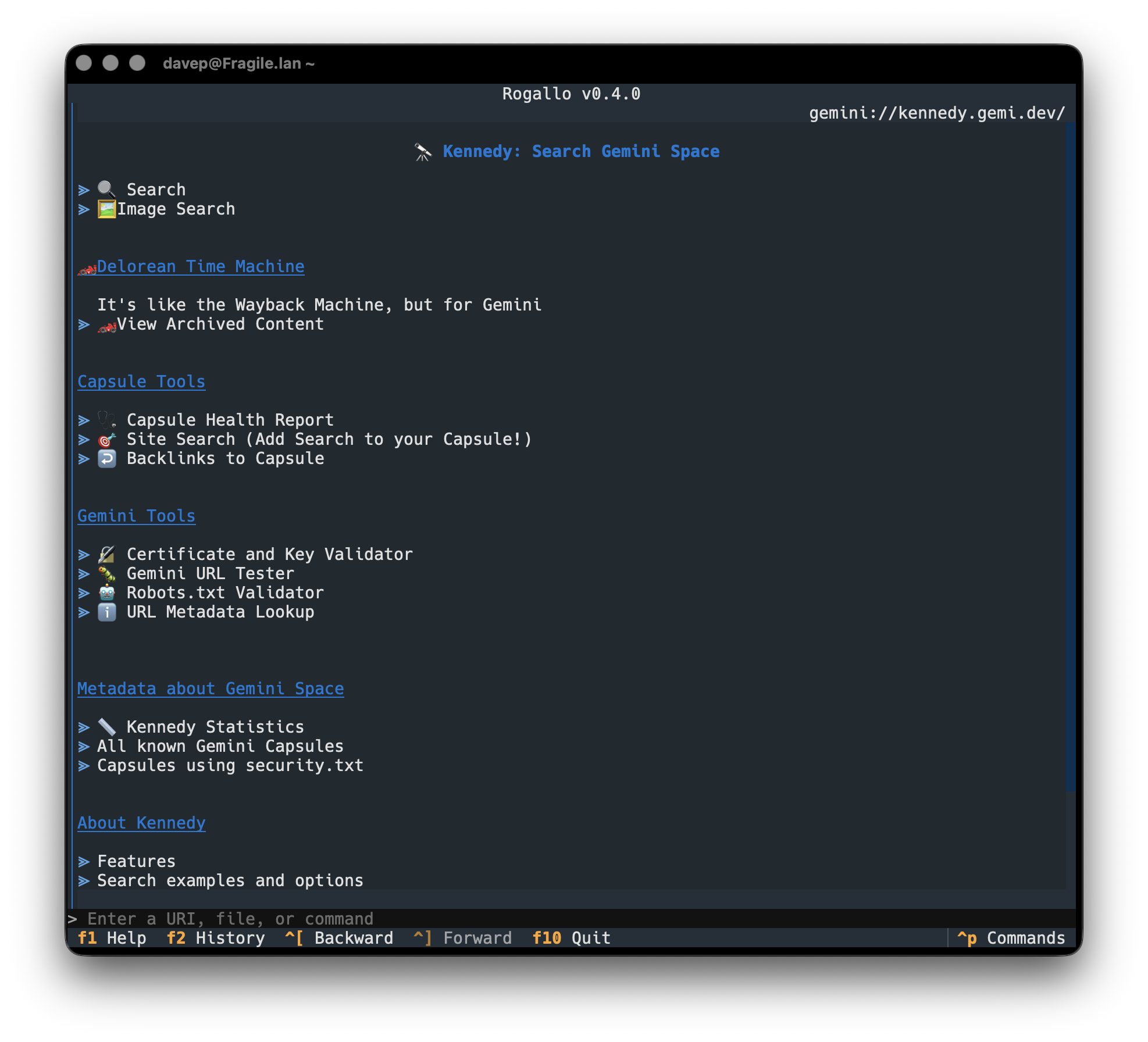Click the robot icon for Robots.txt Validator

106,593
